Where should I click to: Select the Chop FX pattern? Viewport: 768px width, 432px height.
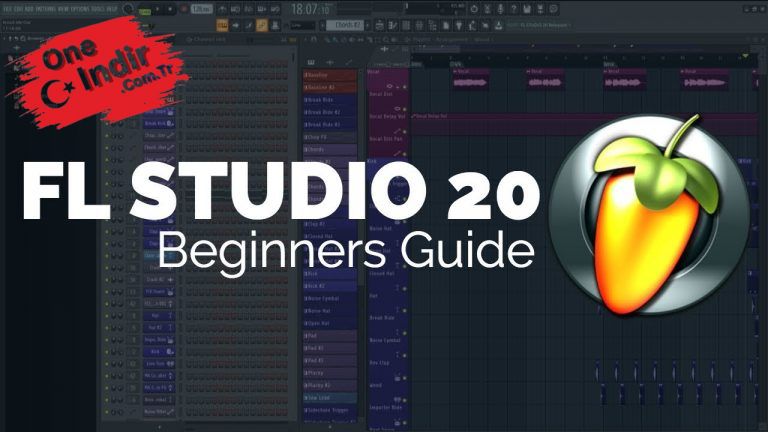click(x=330, y=137)
